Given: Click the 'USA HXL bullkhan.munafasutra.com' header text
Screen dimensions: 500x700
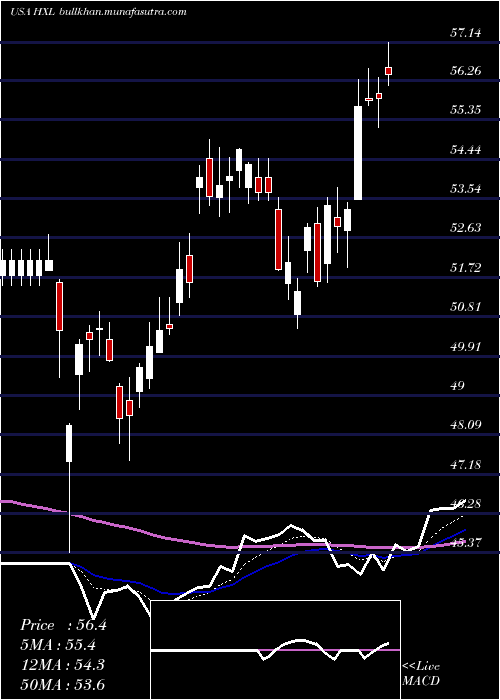Looking at the screenshot, I should (98, 12).
